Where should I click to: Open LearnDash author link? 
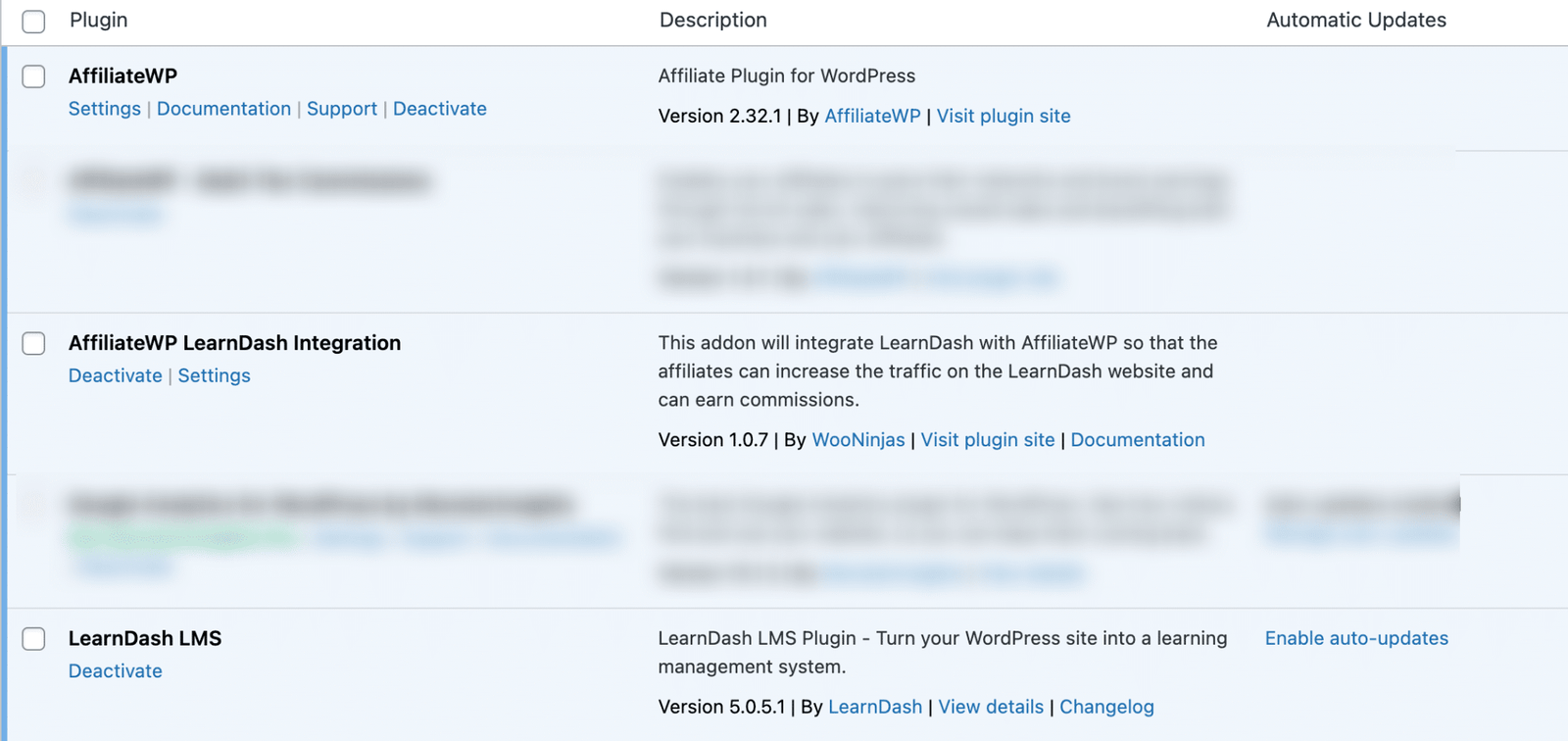[x=875, y=707]
